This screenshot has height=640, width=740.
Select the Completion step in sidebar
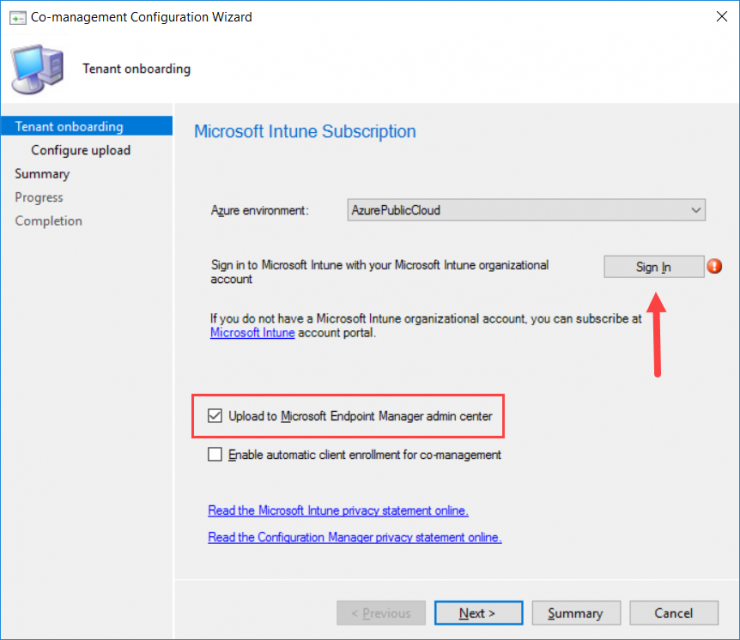point(49,221)
